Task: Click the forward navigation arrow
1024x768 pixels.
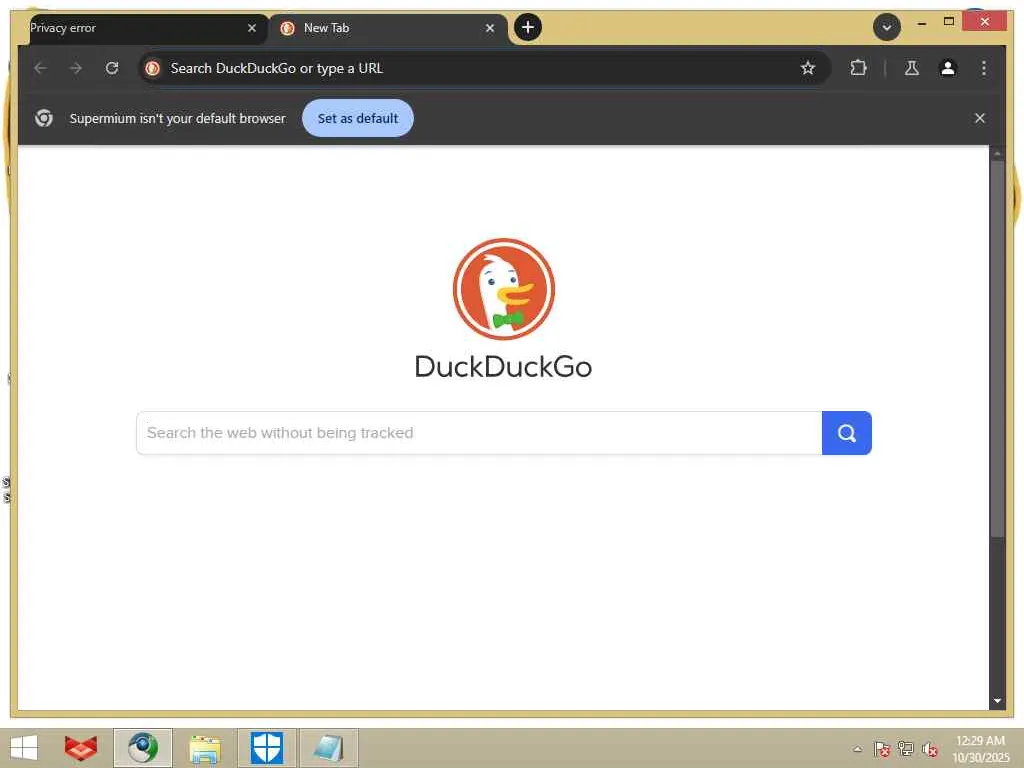Action: [76, 68]
